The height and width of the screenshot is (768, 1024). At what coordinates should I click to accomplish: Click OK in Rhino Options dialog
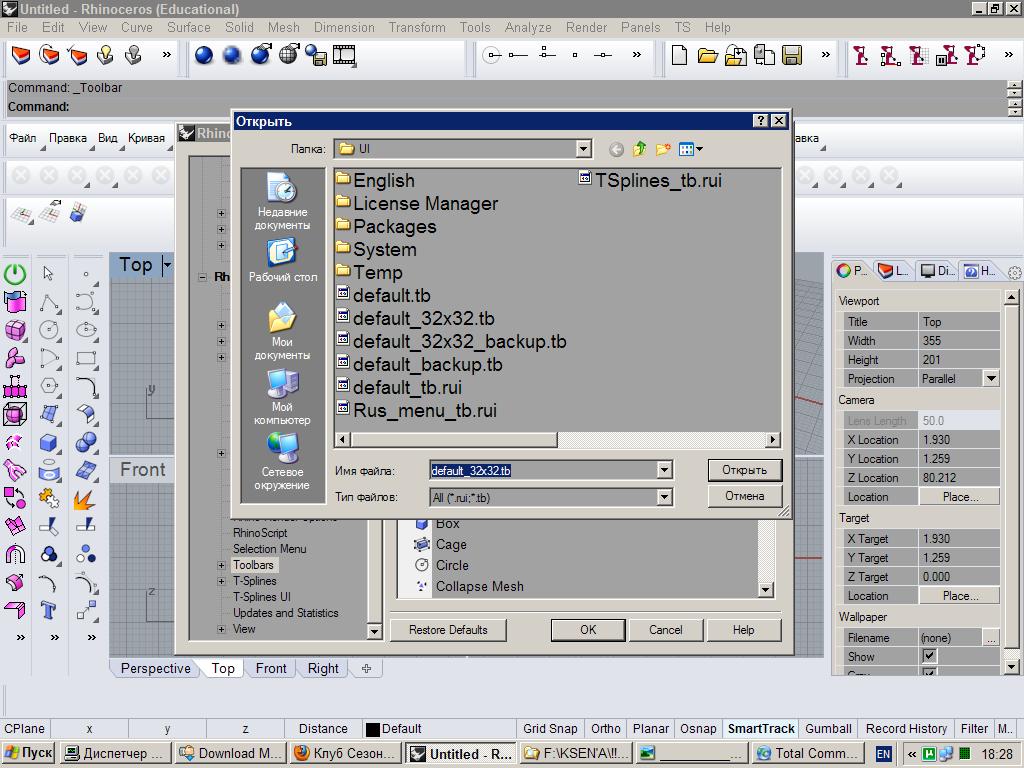point(588,630)
